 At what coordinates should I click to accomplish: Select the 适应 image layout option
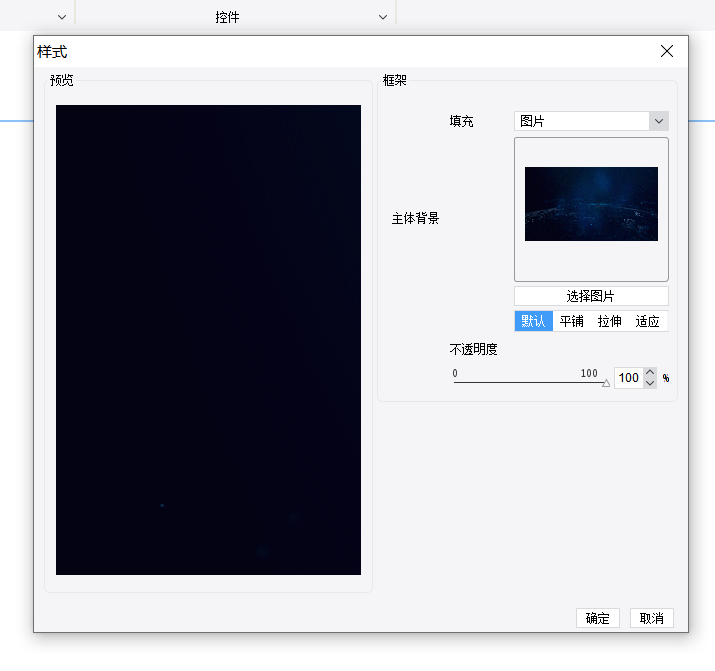[648, 321]
